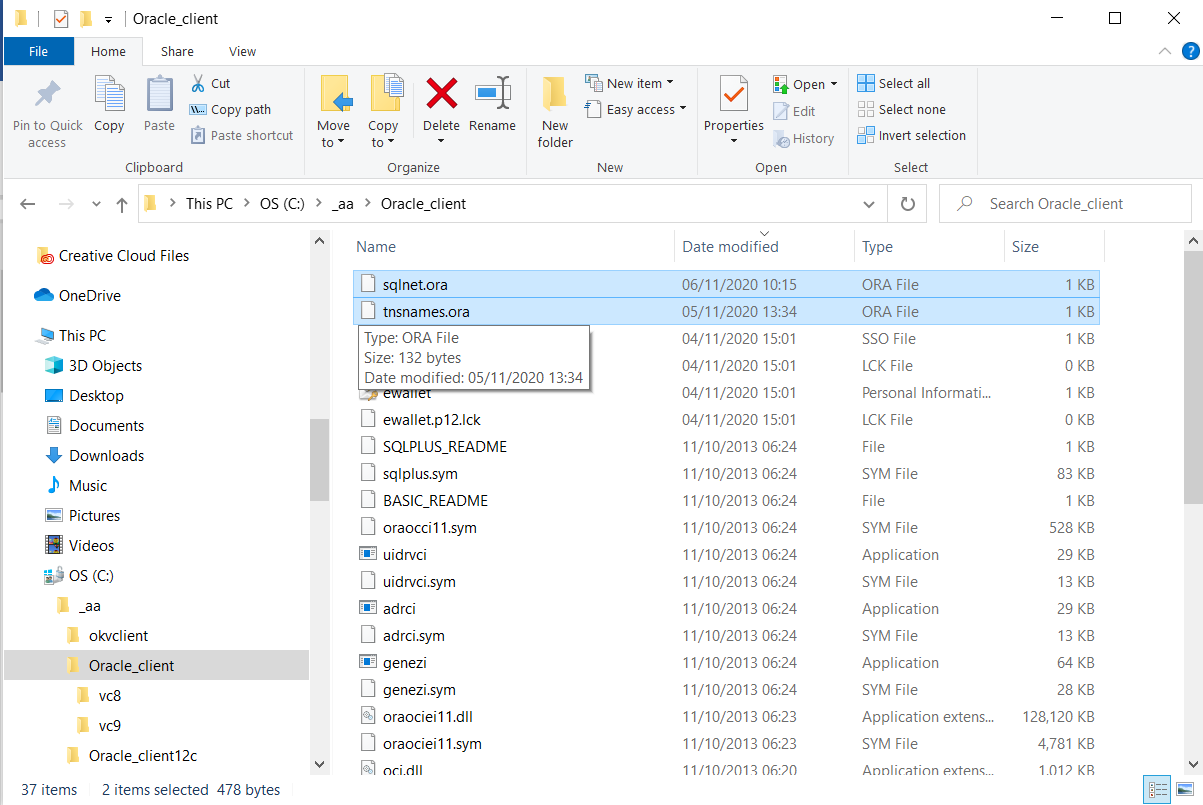The height and width of the screenshot is (805, 1203).
Task: Click the Copy ribbon icon
Action: [109, 95]
